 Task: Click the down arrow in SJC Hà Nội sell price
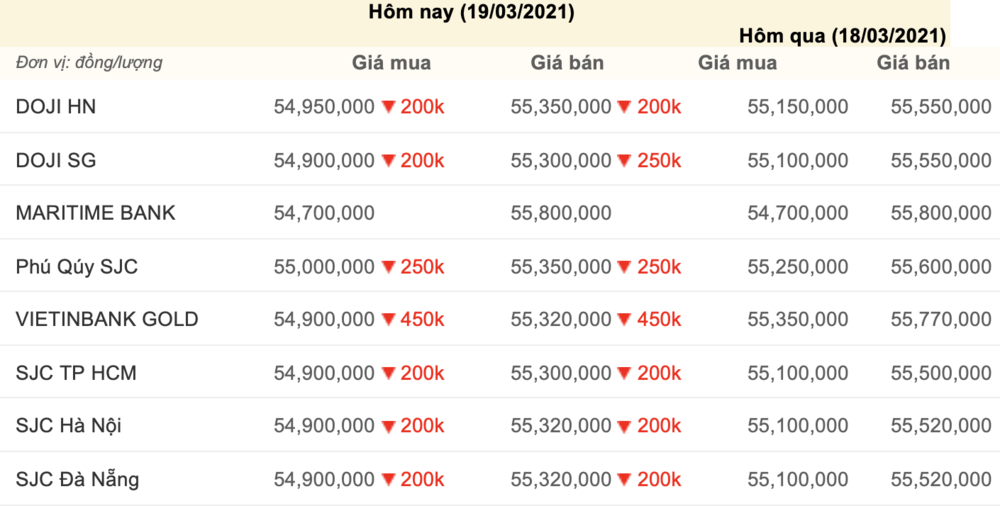[625, 426]
